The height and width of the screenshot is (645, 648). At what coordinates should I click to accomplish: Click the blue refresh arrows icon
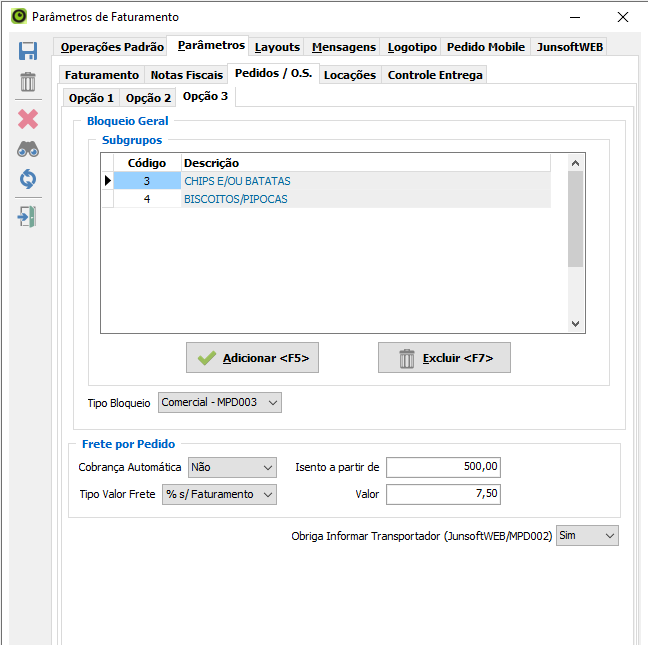28,180
